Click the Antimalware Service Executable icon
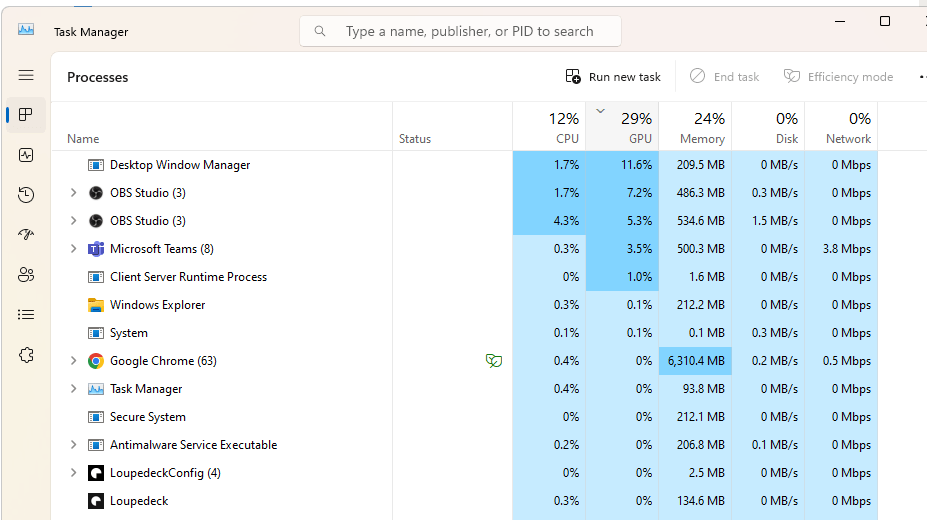Image resolution: width=927 pixels, height=520 pixels. click(96, 445)
